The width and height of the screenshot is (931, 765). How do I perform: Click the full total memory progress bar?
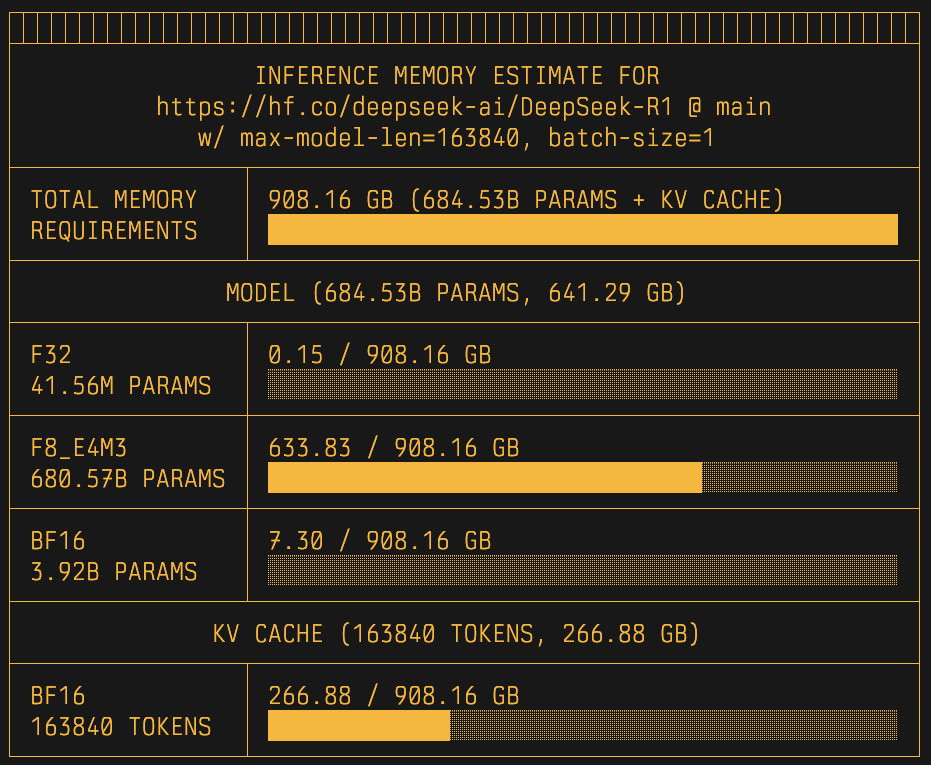[x=582, y=230]
